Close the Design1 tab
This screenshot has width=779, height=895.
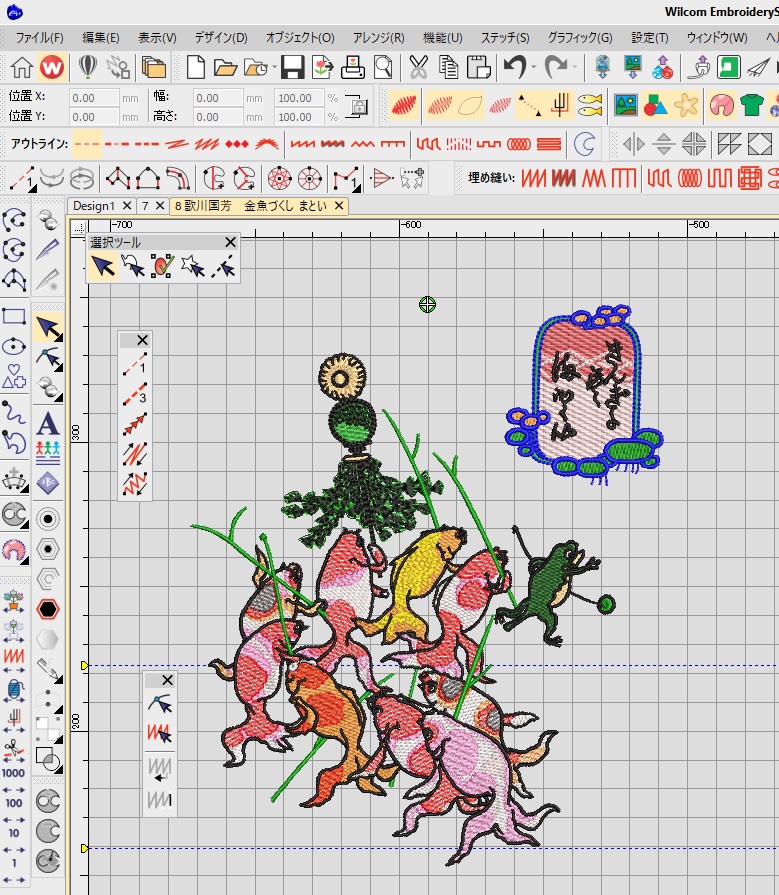pyautogui.click(x=127, y=205)
